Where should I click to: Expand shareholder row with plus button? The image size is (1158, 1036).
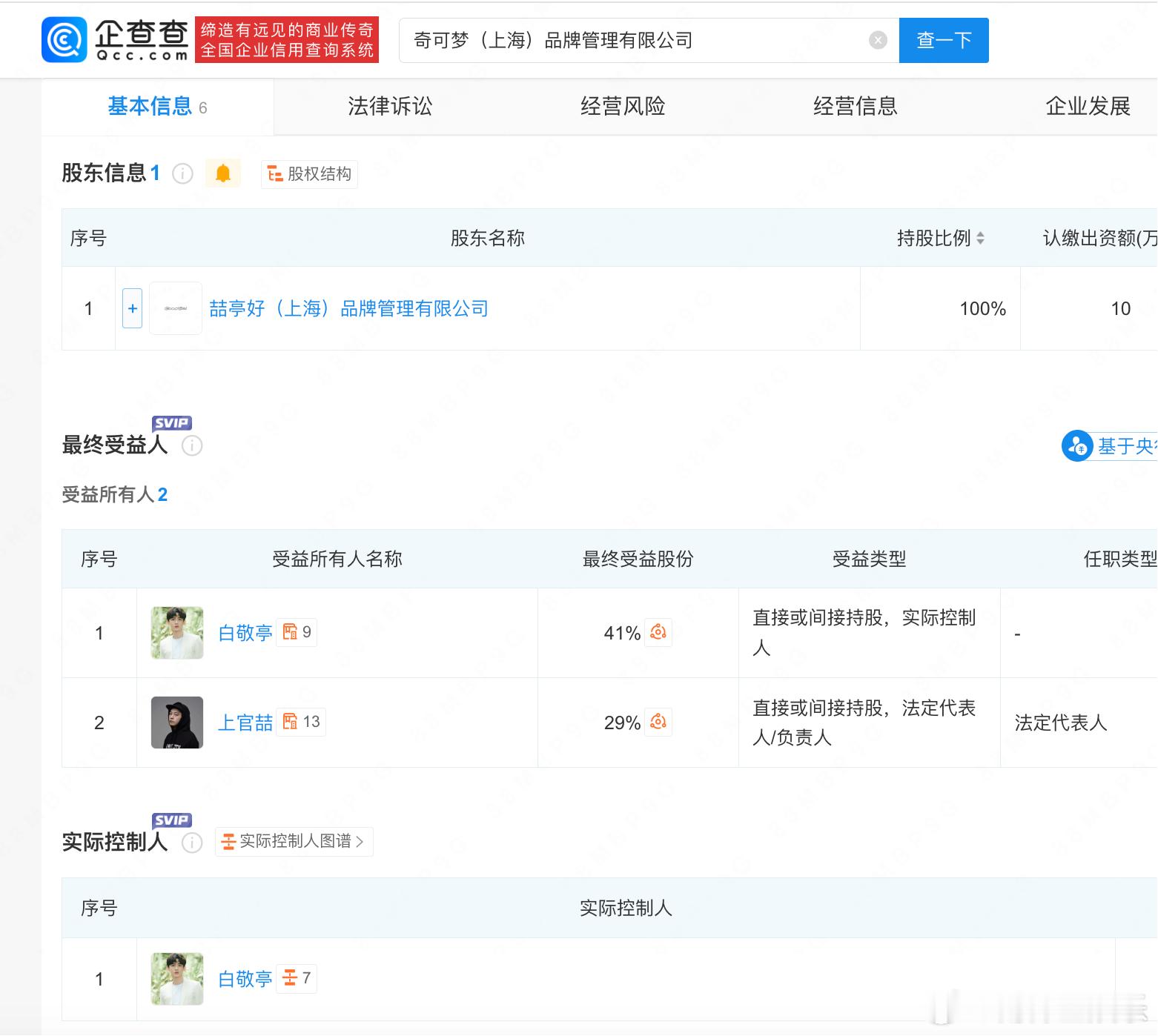[x=132, y=308]
